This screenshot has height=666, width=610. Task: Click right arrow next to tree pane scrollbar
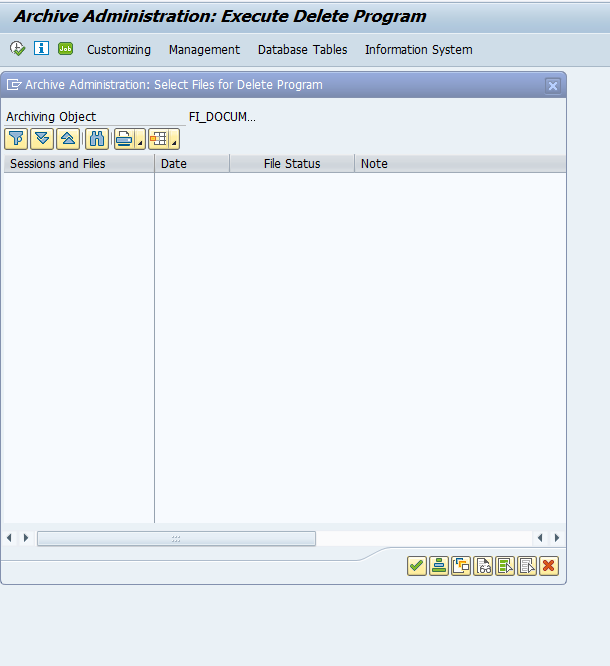(x=26, y=538)
